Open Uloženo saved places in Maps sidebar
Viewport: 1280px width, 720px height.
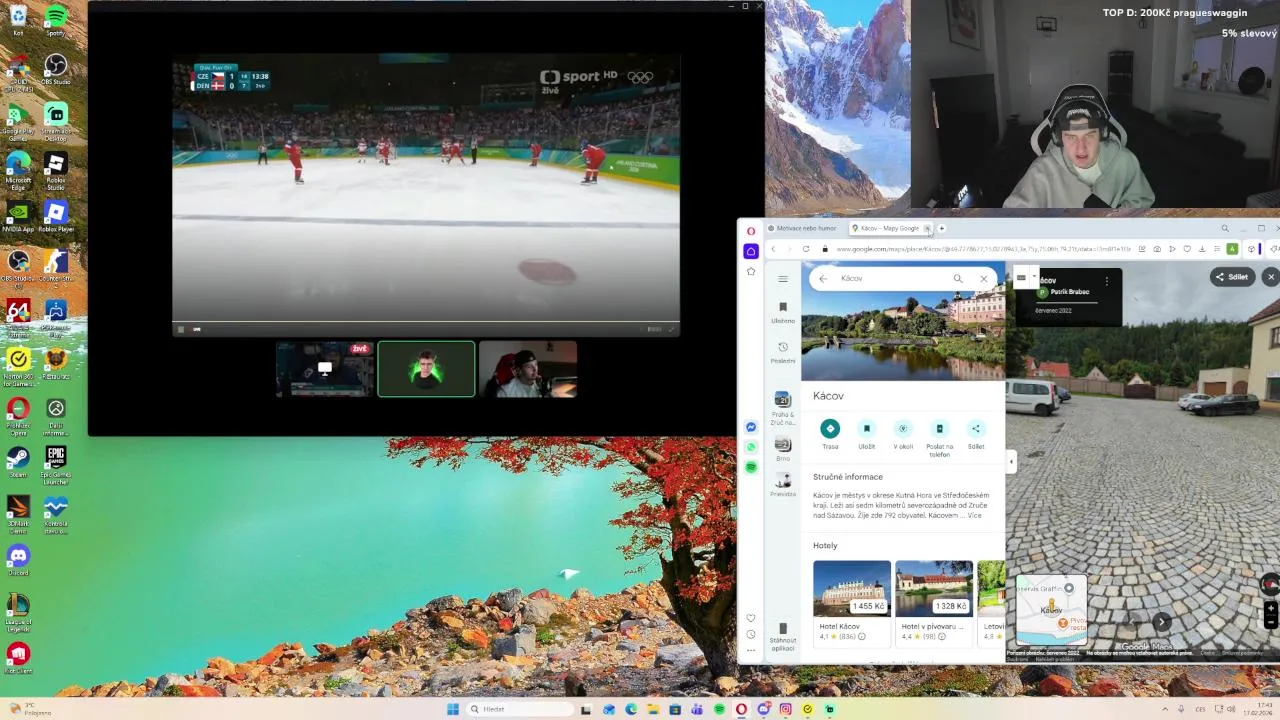click(x=783, y=313)
